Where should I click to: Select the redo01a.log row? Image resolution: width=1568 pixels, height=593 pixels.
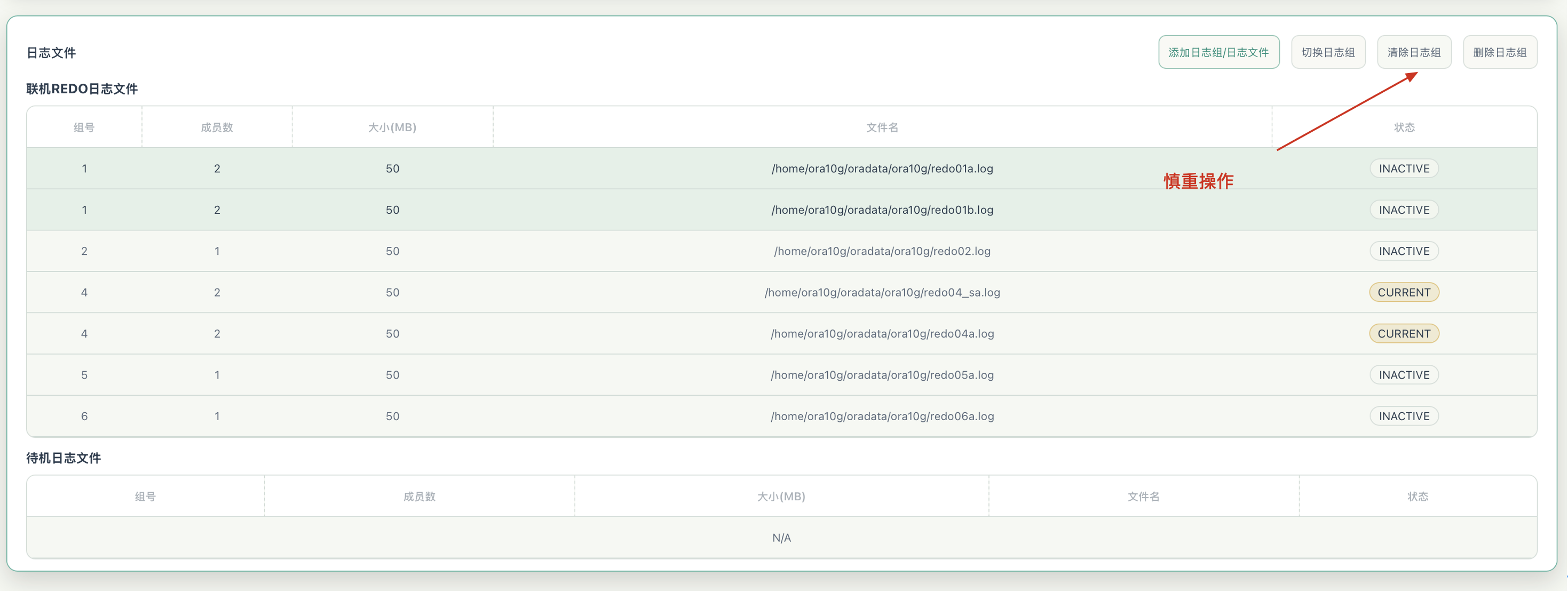tap(781, 169)
